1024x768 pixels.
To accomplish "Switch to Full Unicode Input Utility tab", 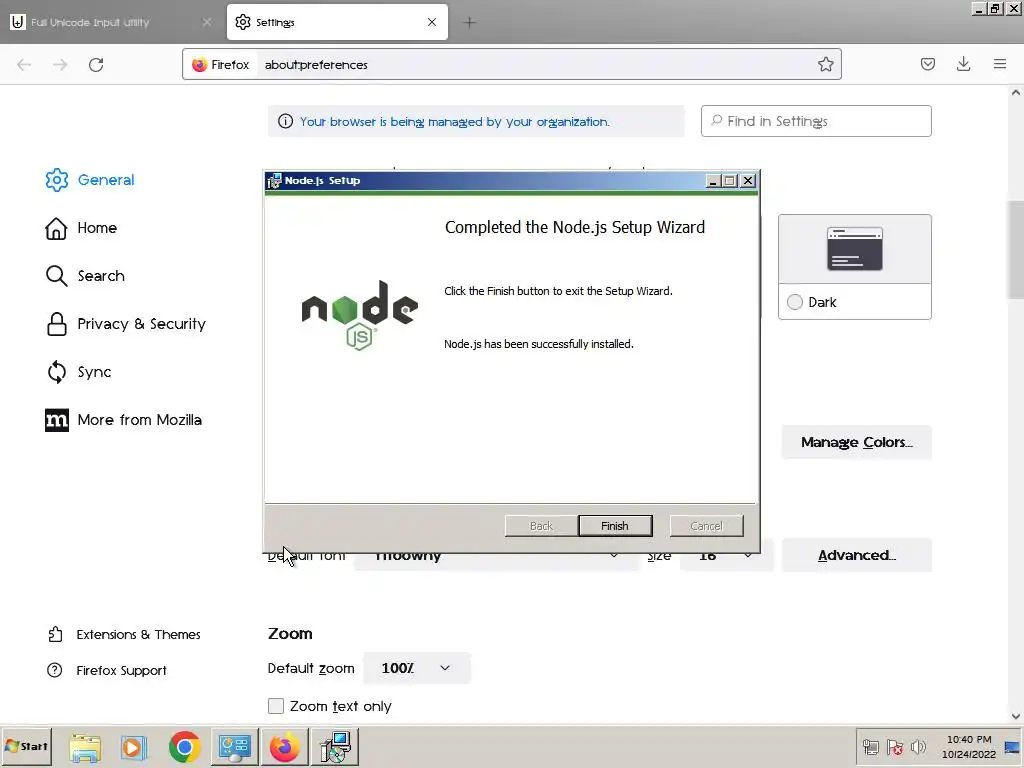I will click(111, 22).
